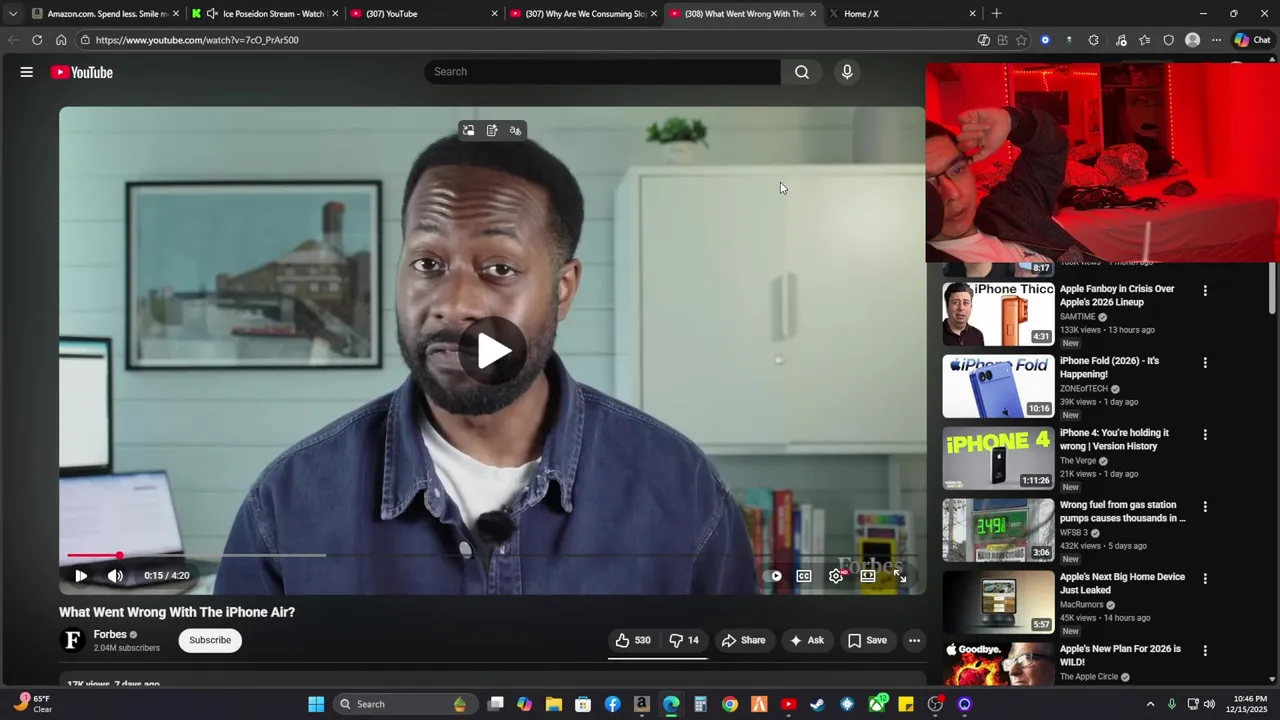Open the taskbar clock and date
The width and height of the screenshot is (1280, 720).
click(x=1250, y=704)
